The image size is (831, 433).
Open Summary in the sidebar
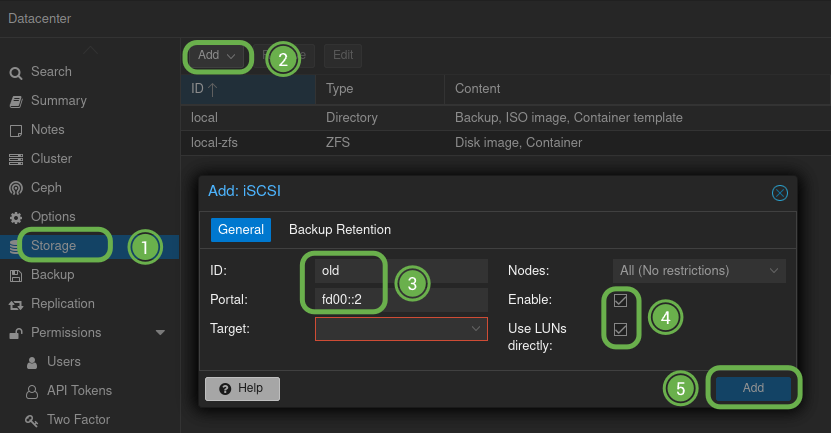[90, 101]
